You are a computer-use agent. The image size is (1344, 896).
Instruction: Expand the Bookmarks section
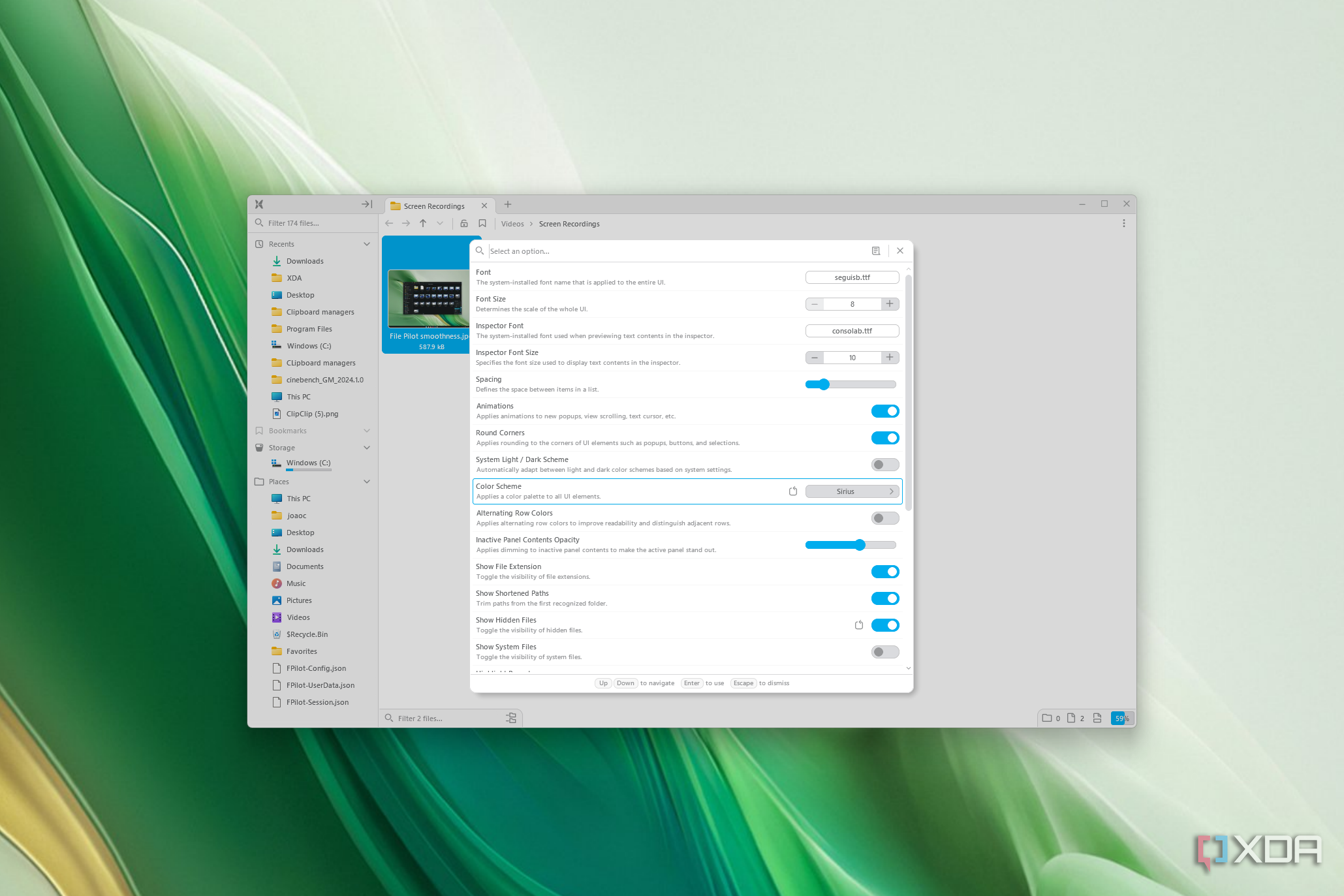coord(367,431)
